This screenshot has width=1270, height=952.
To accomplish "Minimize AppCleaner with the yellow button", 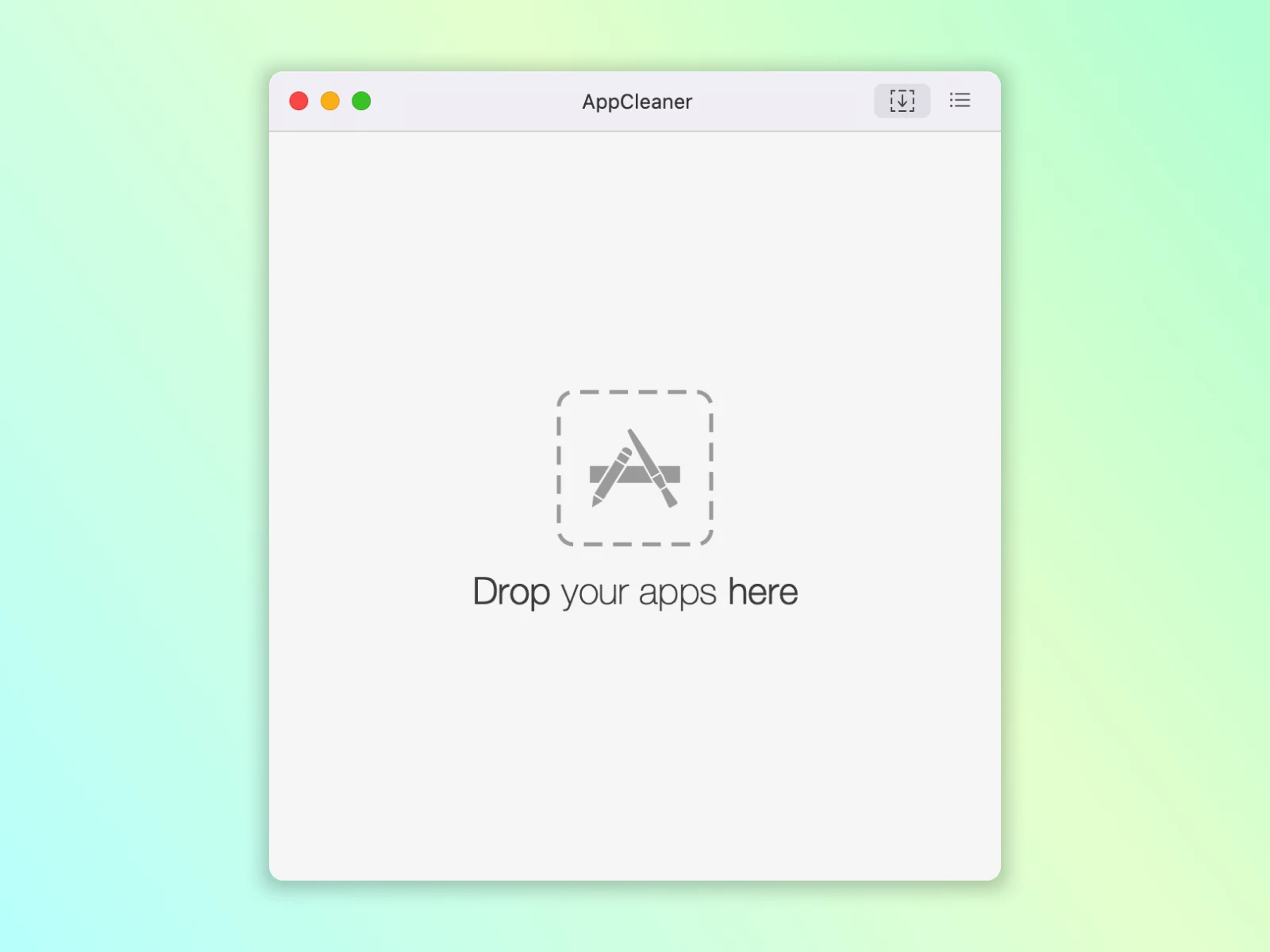I will pos(330,101).
